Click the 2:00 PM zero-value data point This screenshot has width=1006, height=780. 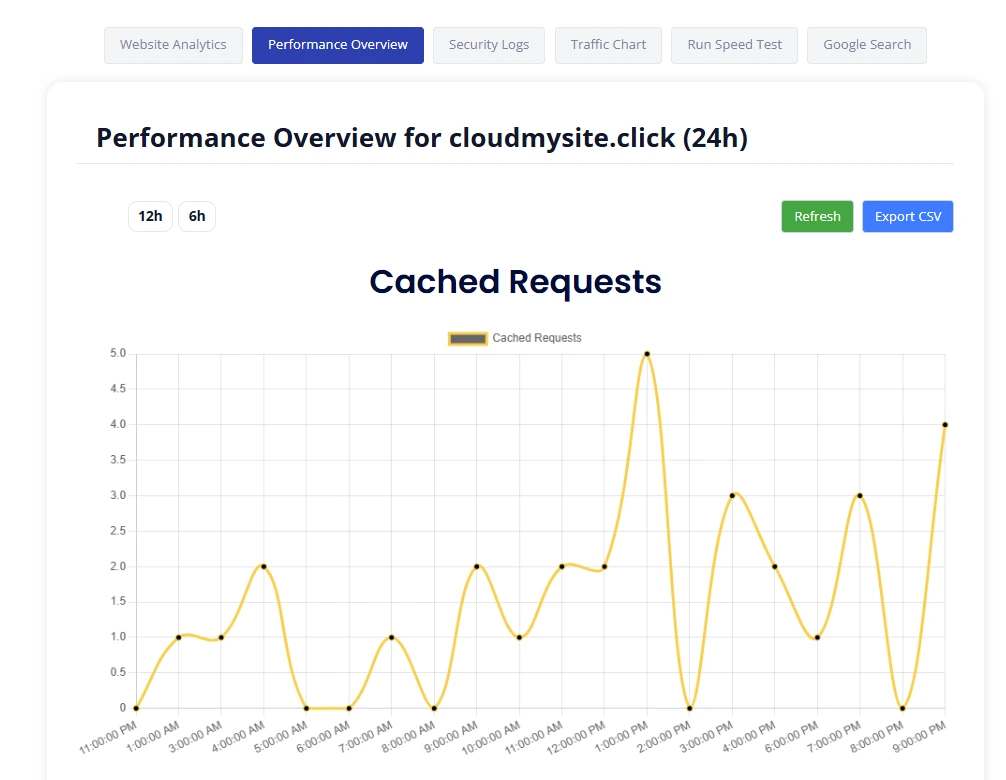(x=690, y=707)
